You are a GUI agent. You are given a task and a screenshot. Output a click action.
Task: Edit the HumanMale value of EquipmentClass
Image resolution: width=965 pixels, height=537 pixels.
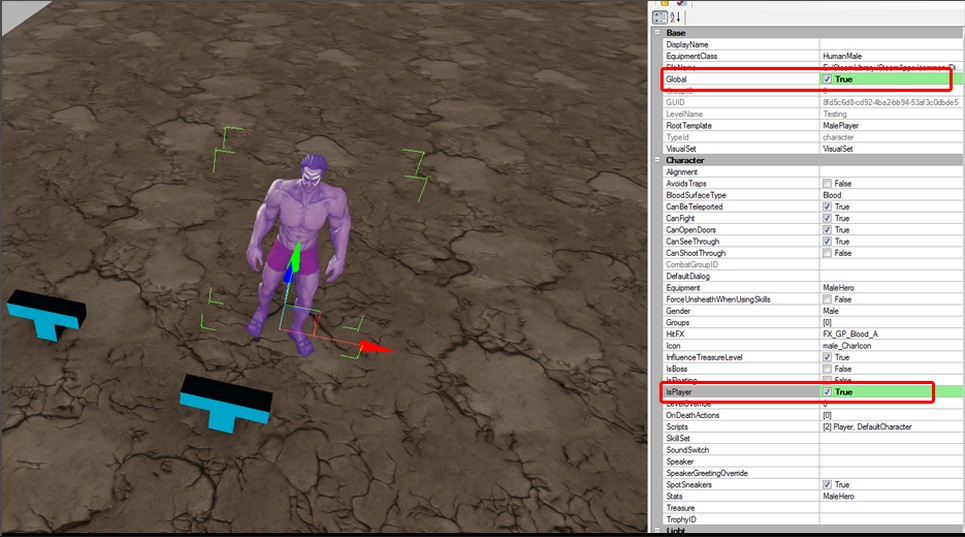click(x=843, y=56)
